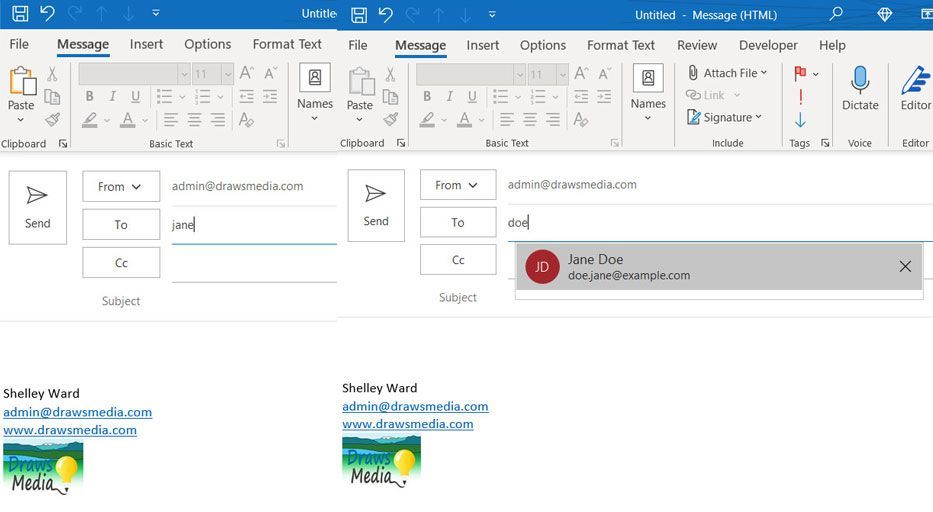Click Align Left icon in left window
Screen dimensions: 933x512
(171, 120)
